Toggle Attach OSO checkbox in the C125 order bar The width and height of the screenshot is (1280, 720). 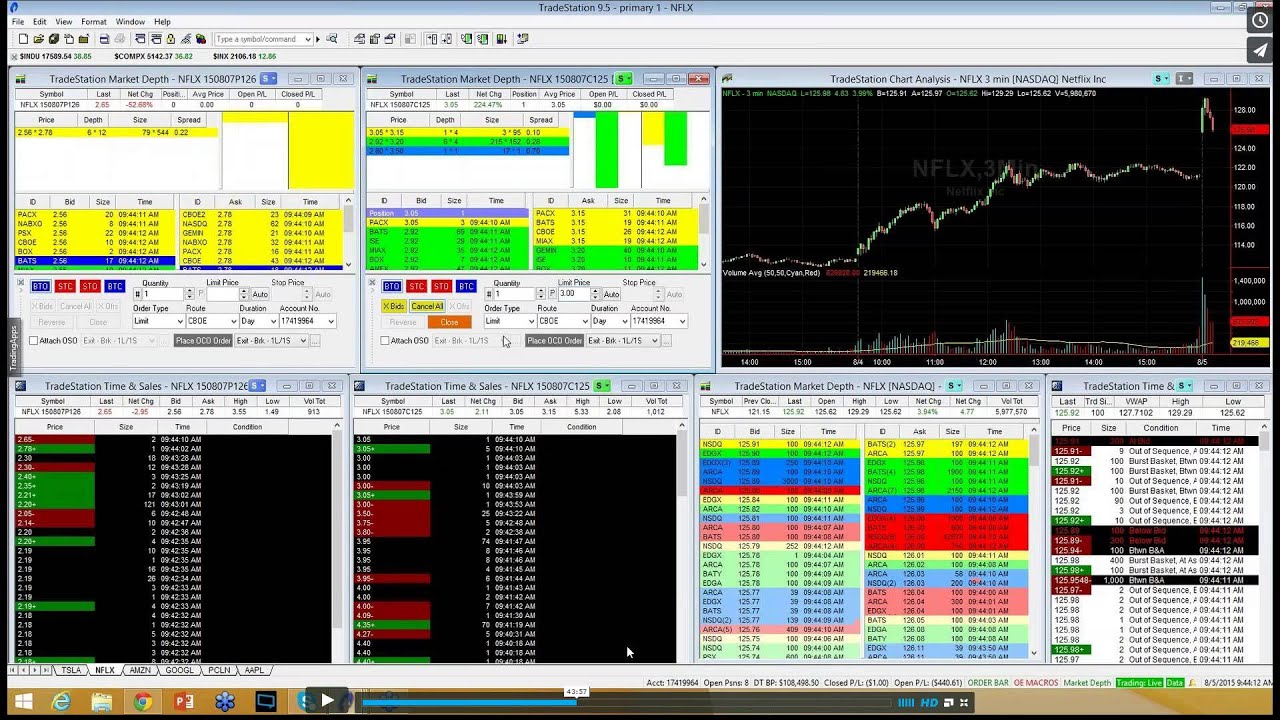[385, 340]
